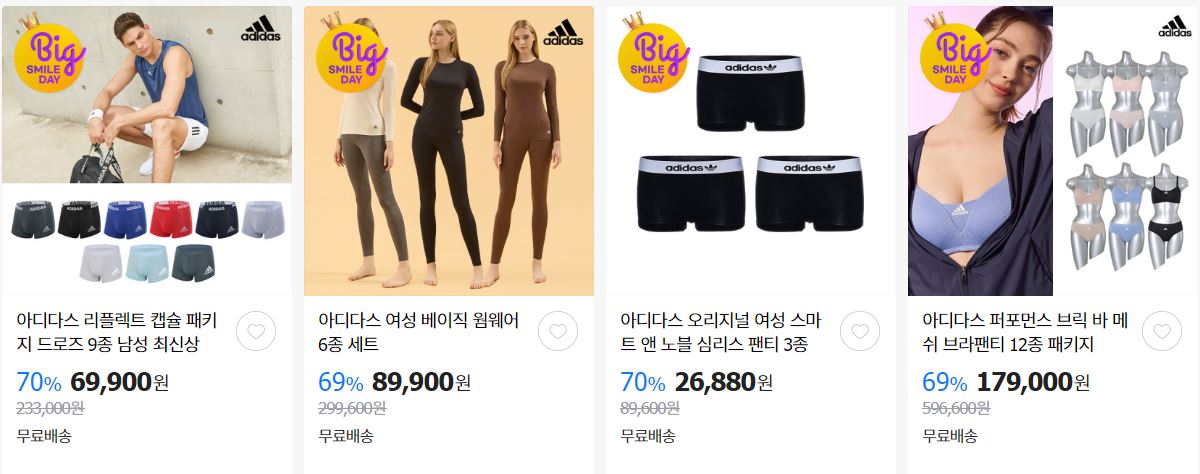1200x474 pixels.
Task: Open 아디다스 여성 베이직 웜웨어 6종 세트 link
Action: pos(420,333)
